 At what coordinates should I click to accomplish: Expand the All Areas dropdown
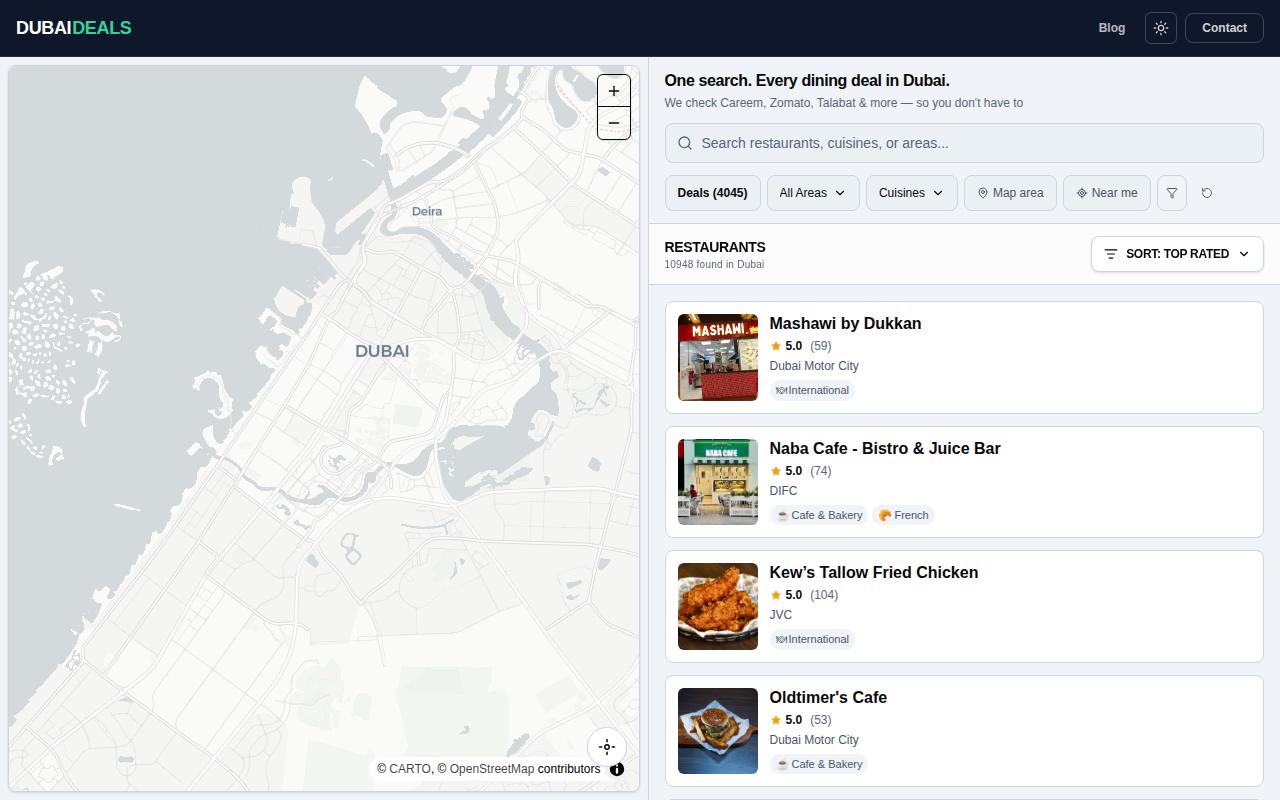coord(813,193)
